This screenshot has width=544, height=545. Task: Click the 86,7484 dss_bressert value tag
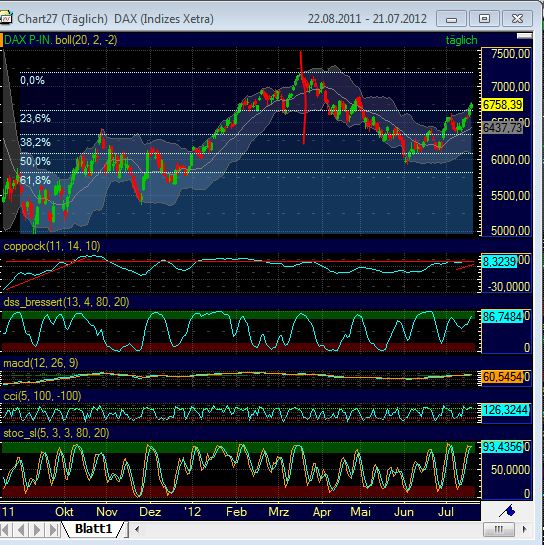pos(502,317)
